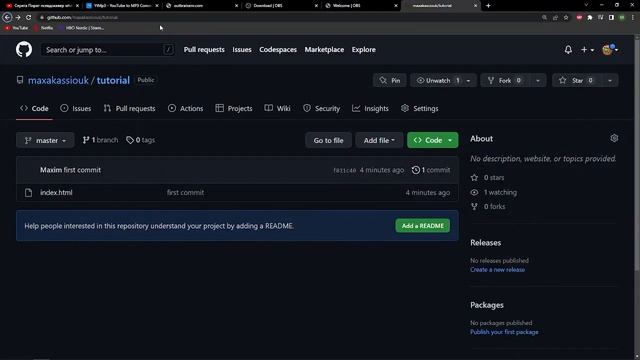Screen dimensions: 640x360
Task: Open the first commit message link
Action: pyautogui.click(x=82, y=170)
